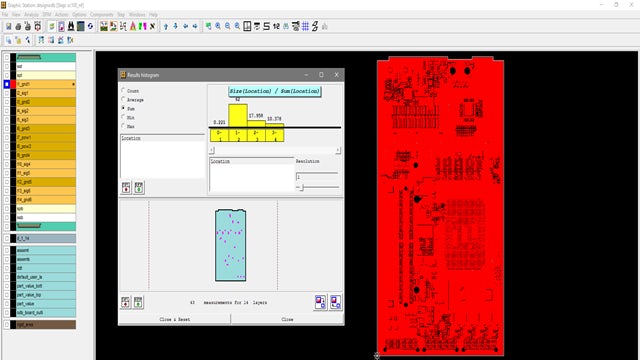Click the binoculars search icon

[x=71, y=27]
